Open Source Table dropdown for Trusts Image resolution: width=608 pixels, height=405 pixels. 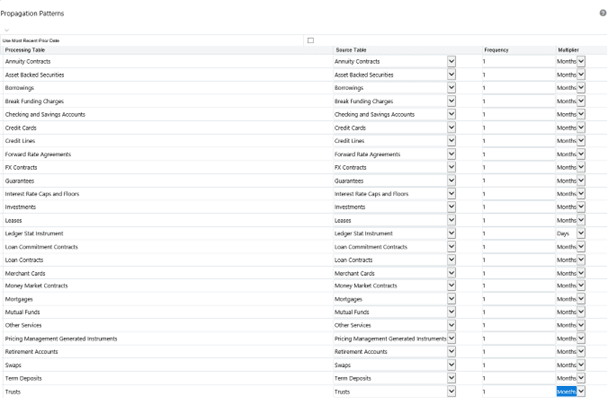tap(451, 391)
